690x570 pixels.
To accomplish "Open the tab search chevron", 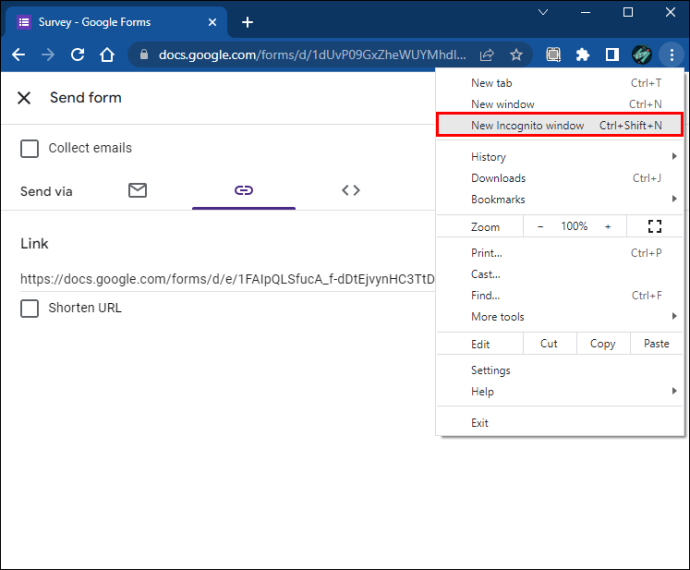I will 543,12.
